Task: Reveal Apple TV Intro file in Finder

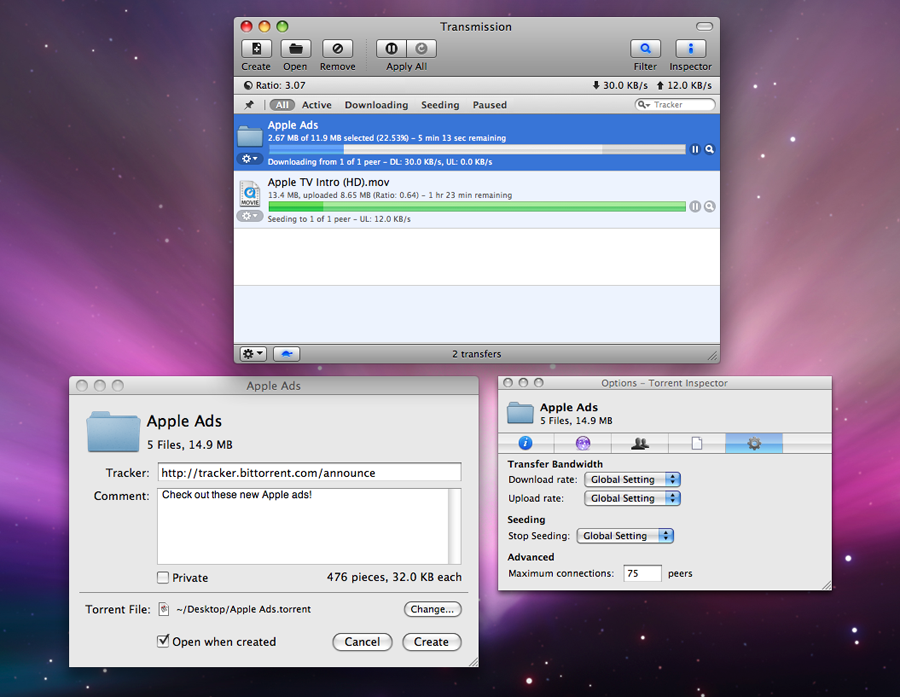Action: click(710, 207)
